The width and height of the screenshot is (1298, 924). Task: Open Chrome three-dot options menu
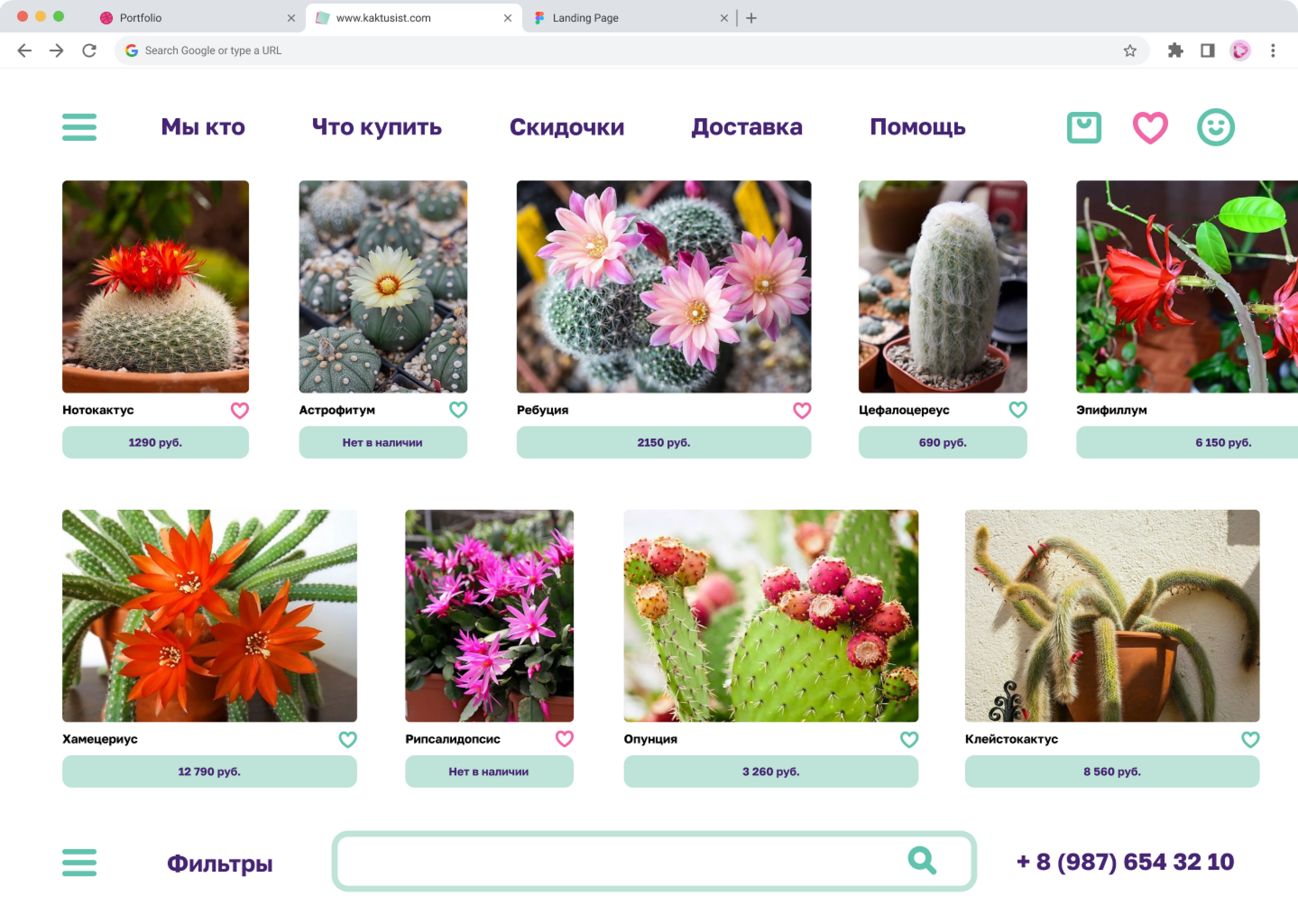click(x=1273, y=51)
